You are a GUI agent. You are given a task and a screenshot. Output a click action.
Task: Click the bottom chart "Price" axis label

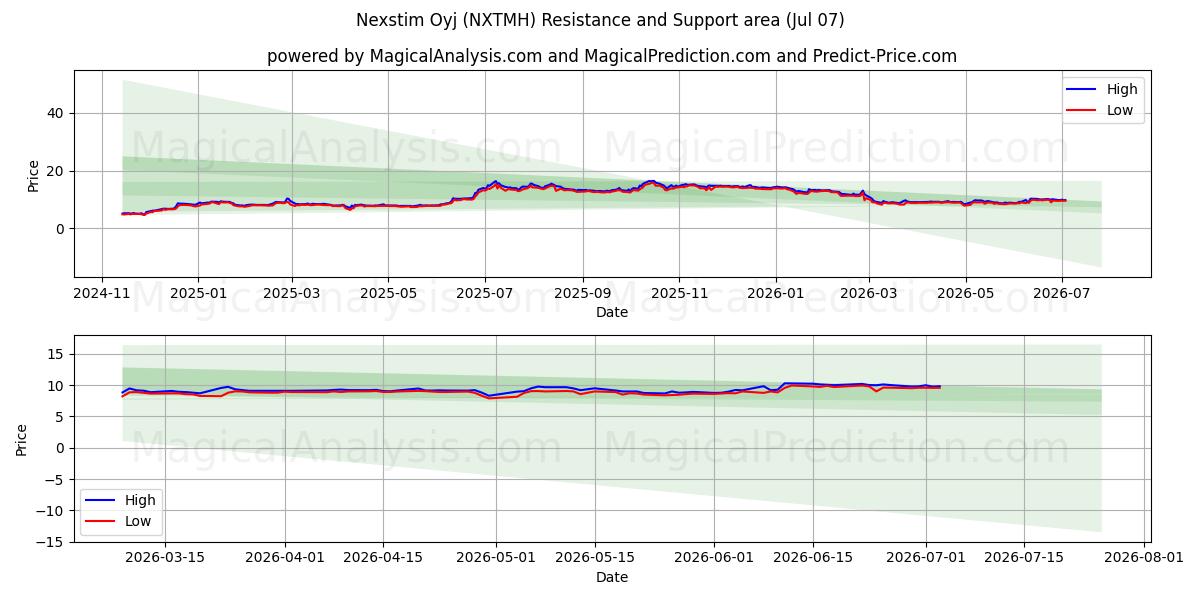point(22,439)
